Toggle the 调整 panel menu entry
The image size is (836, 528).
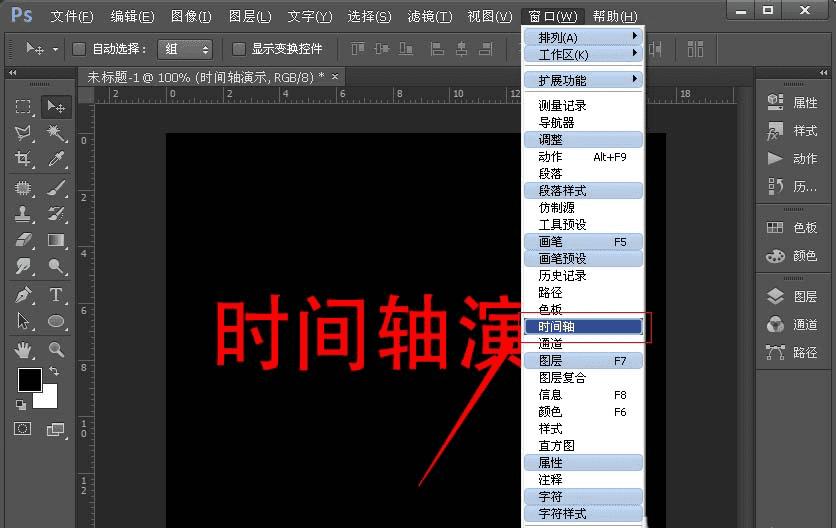pos(583,139)
